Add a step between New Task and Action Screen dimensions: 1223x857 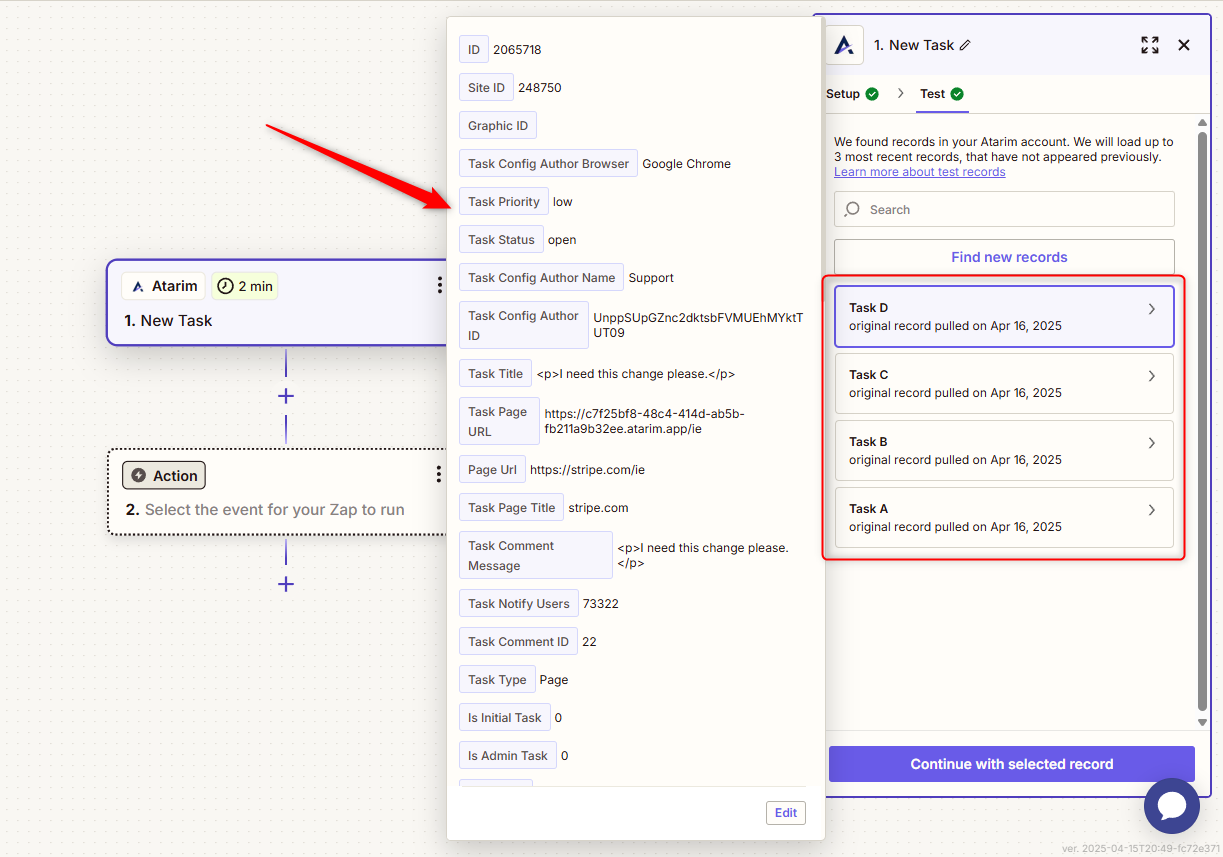click(x=286, y=396)
